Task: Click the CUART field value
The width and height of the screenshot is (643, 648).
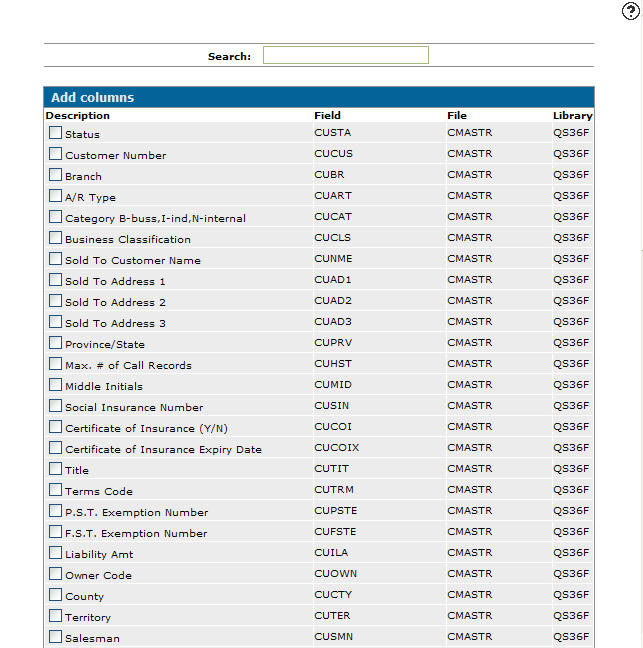Action: click(x=333, y=195)
